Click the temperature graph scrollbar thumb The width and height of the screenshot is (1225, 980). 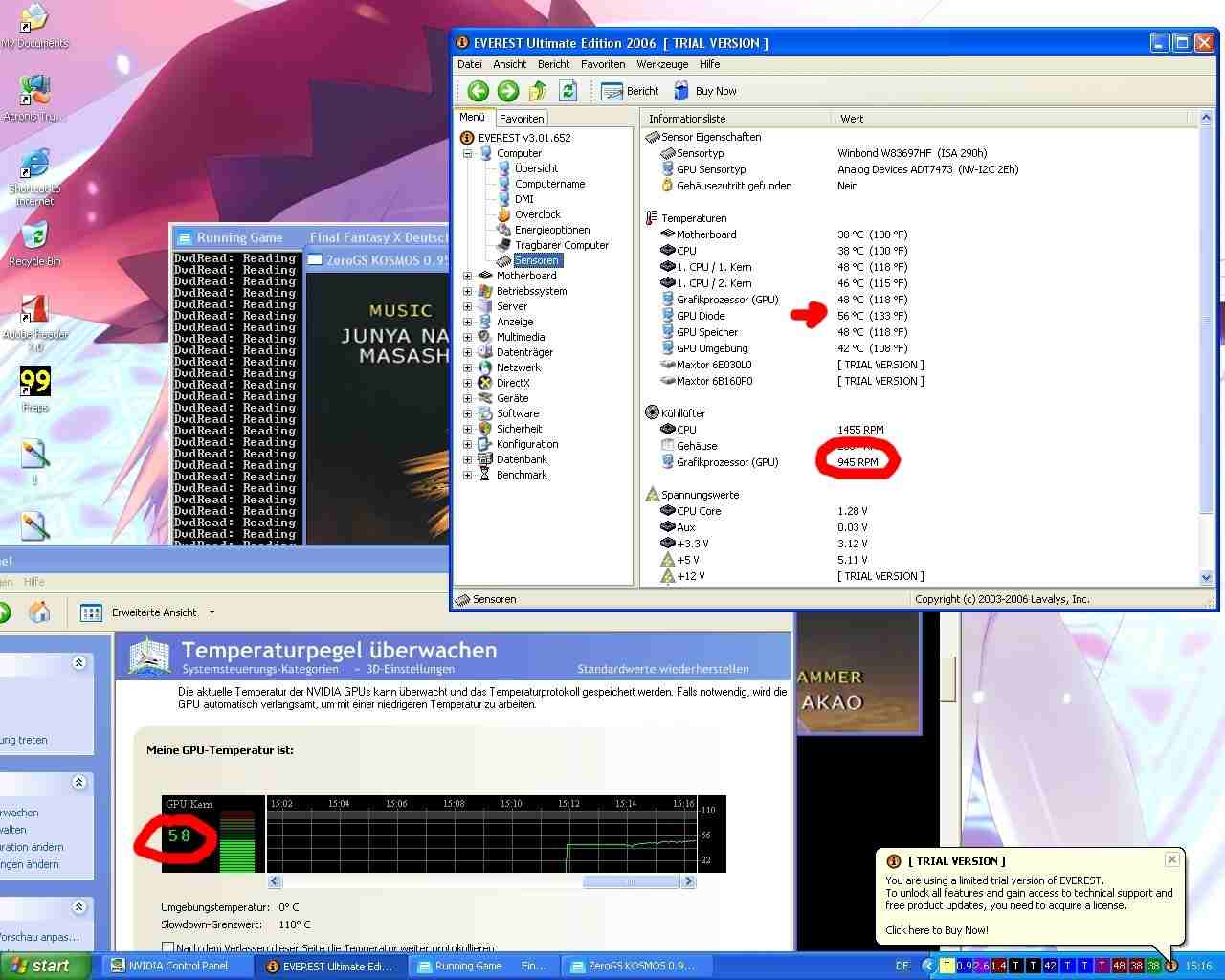point(631,882)
